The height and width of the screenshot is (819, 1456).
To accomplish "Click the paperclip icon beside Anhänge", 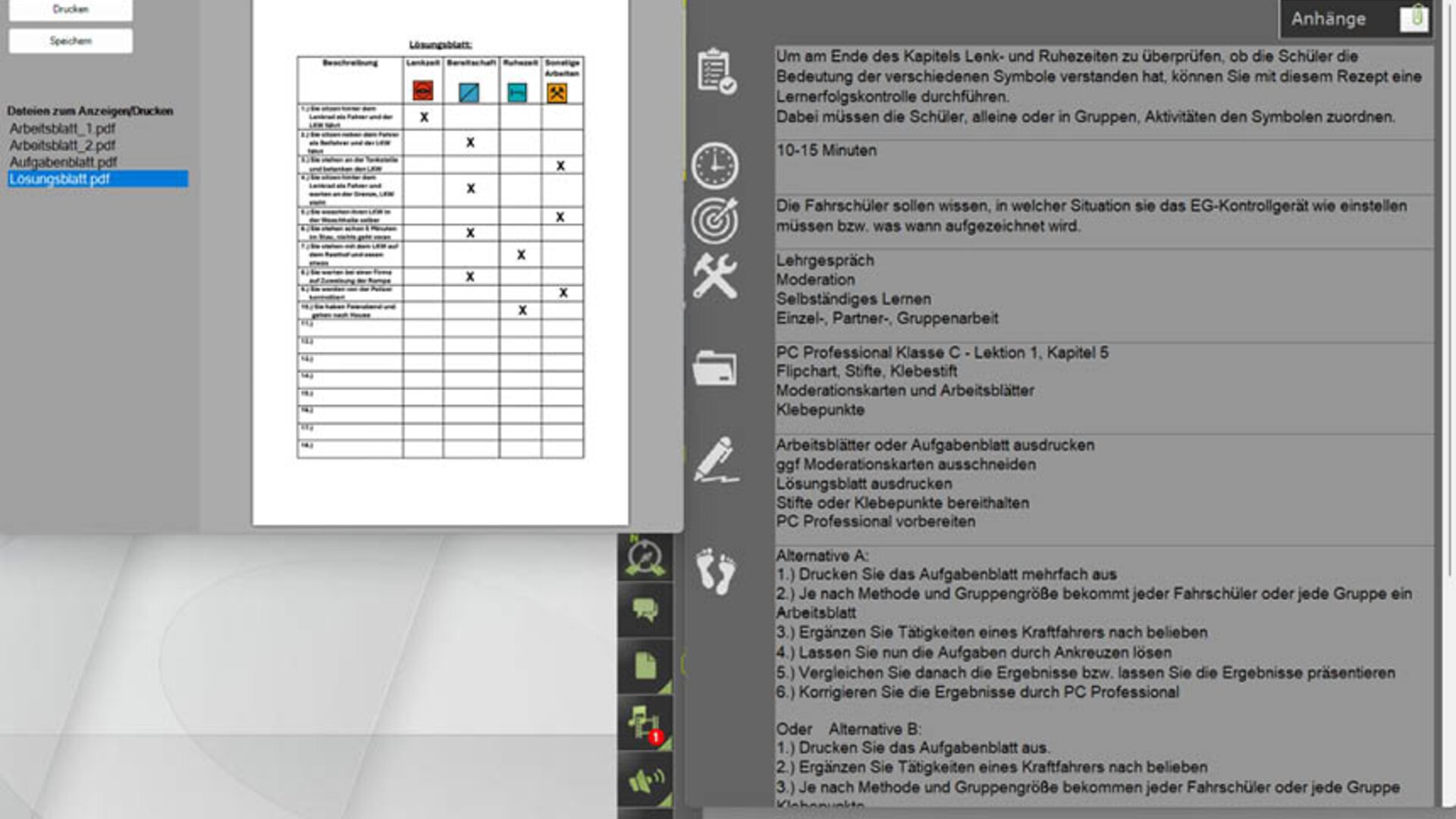I will tap(1414, 18).
